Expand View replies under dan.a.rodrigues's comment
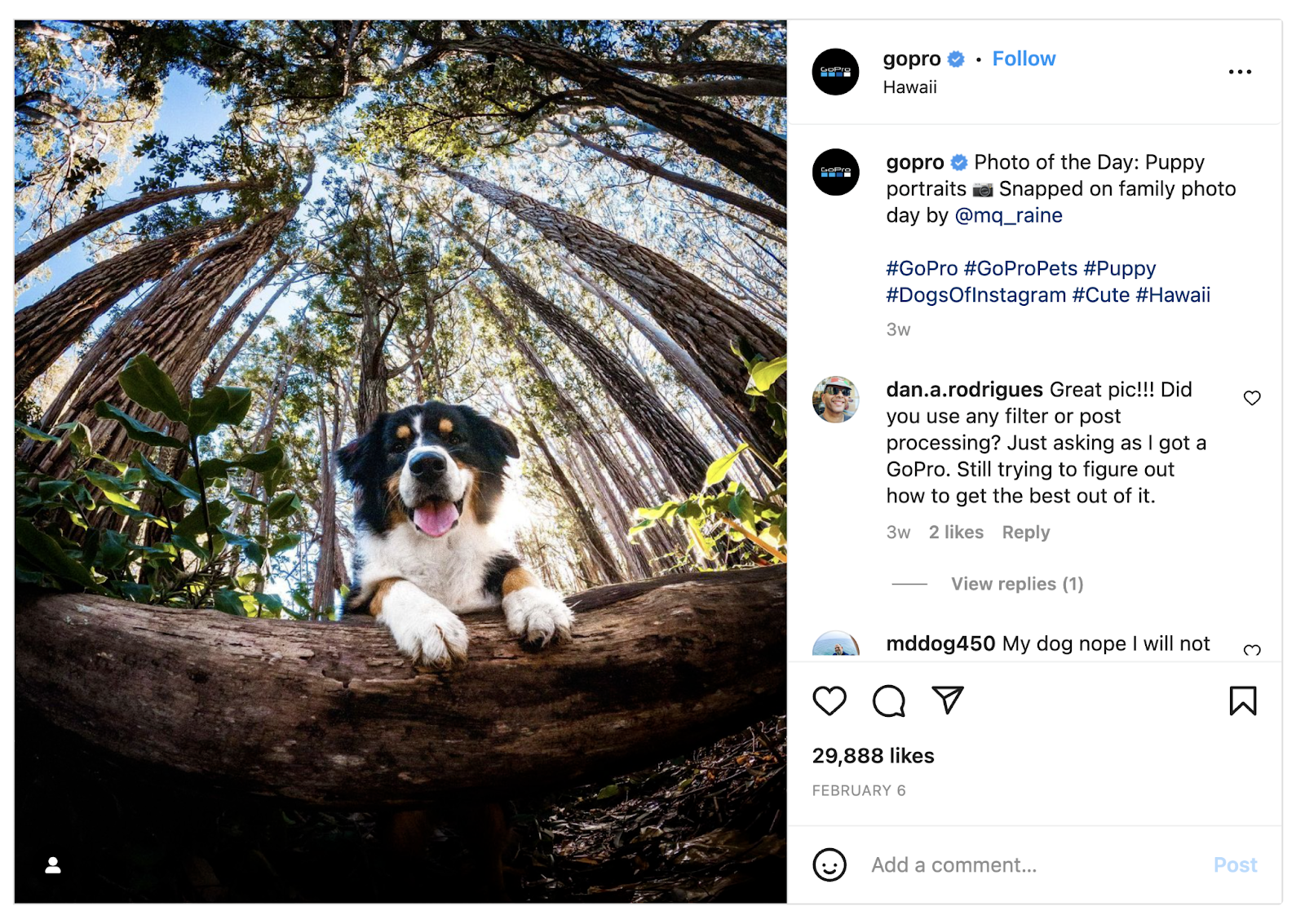Viewport: 1305px width, 924px height. pyautogui.click(x=1016, y=583)
